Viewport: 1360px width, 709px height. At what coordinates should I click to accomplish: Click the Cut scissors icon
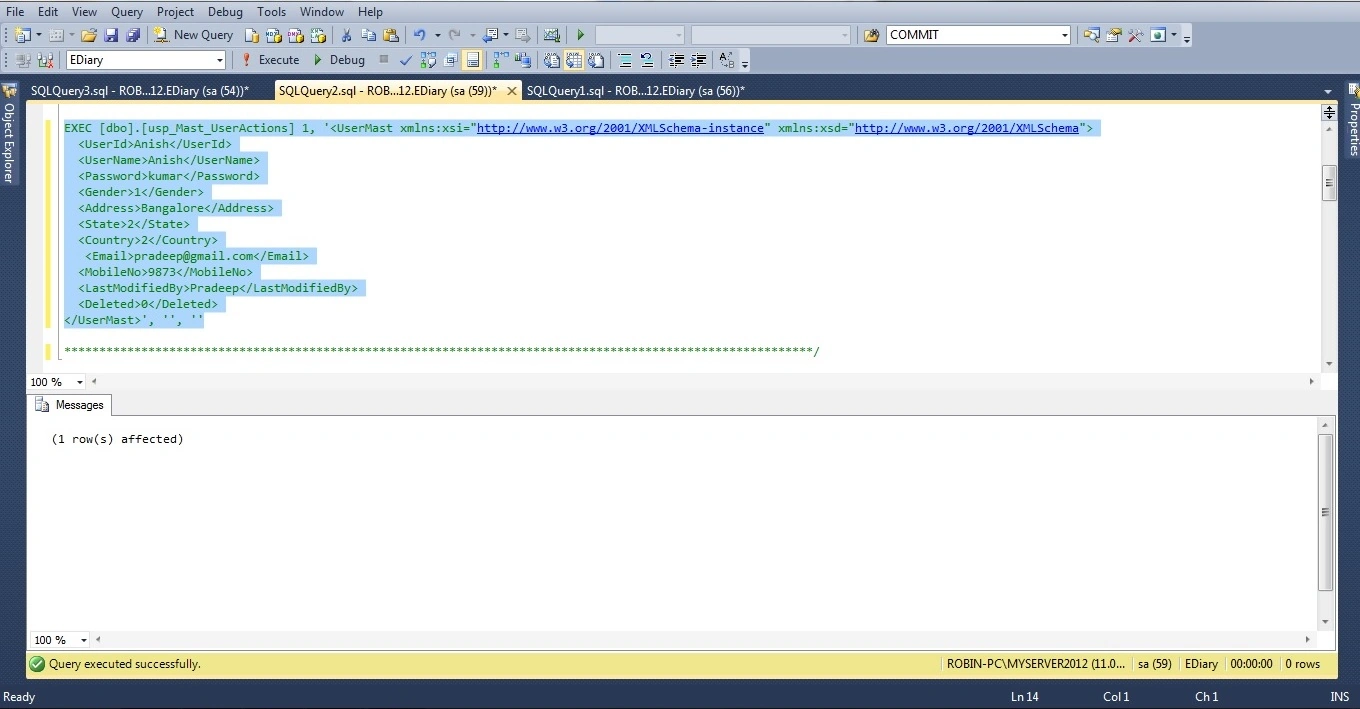[346, 35]
